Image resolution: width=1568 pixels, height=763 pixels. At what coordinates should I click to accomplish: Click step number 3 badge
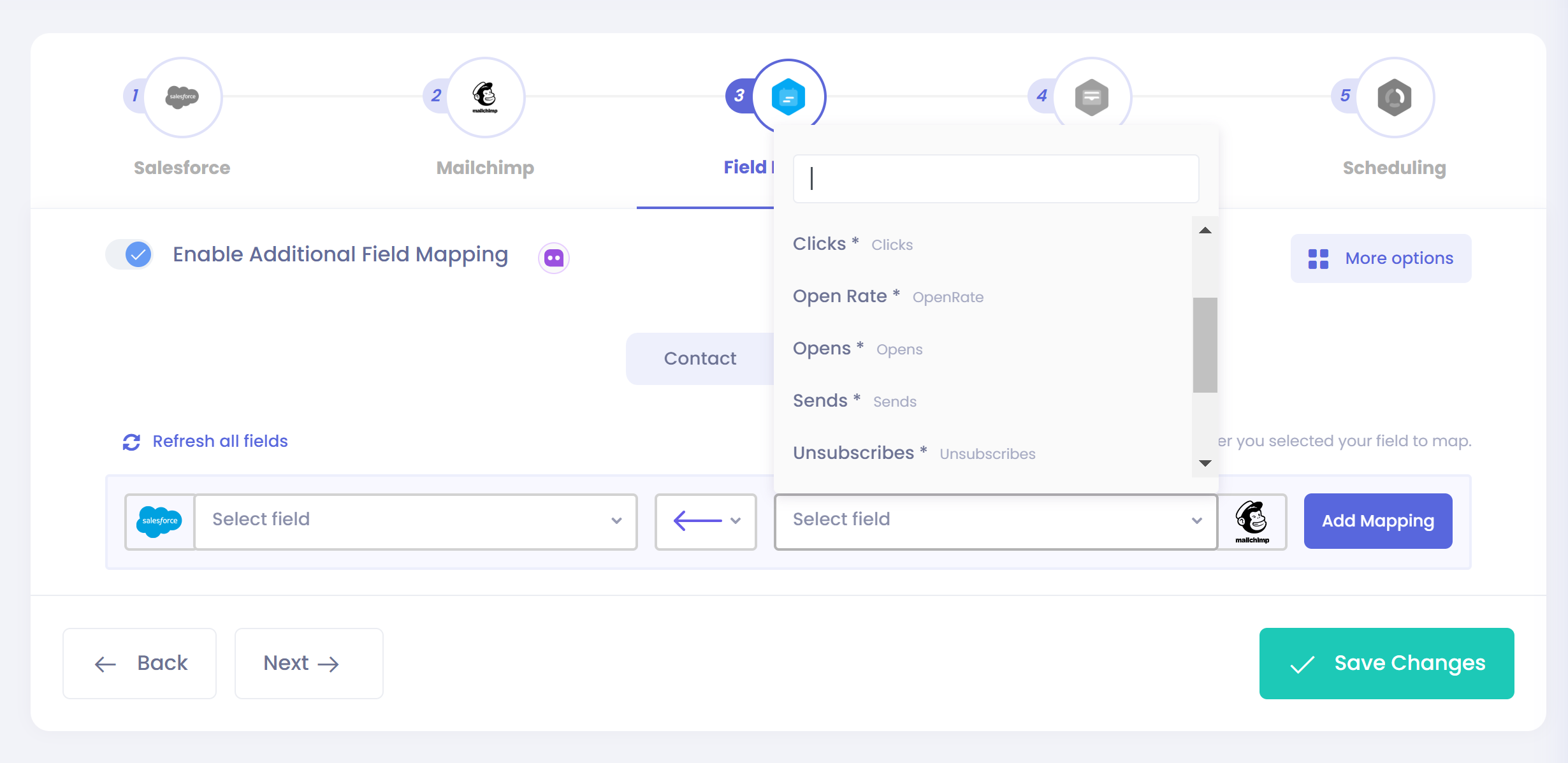739,96
